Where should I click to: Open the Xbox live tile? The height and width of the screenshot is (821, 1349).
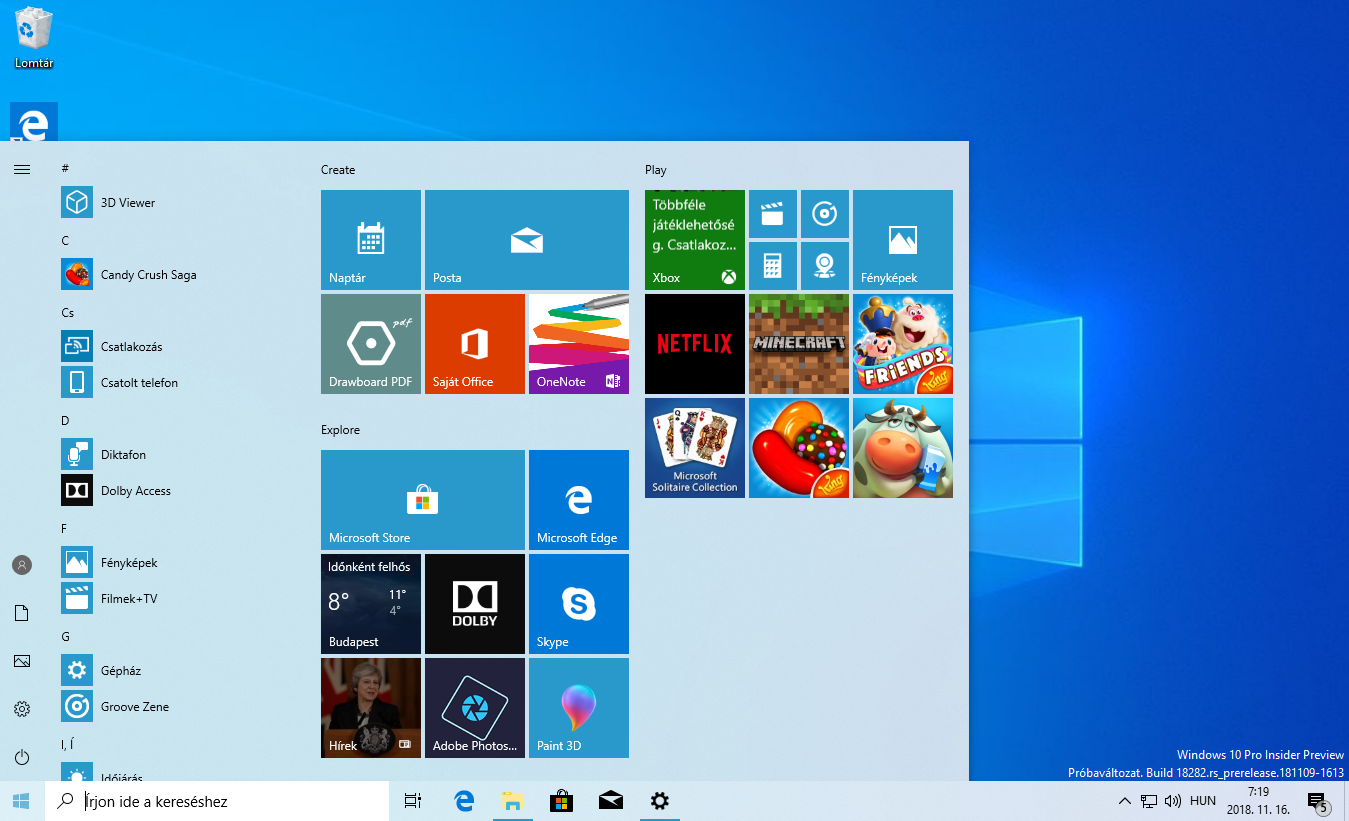click(695, 240)
